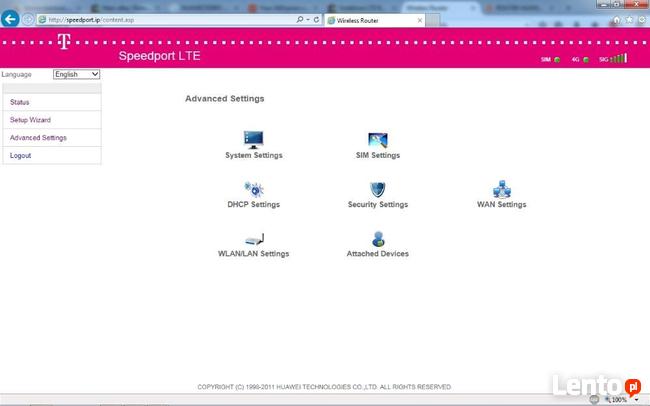This screenshot has width=650, height=406.
Task: Click the Attached Devices text link
Action: pyautogui.click(x=378, y=253)
